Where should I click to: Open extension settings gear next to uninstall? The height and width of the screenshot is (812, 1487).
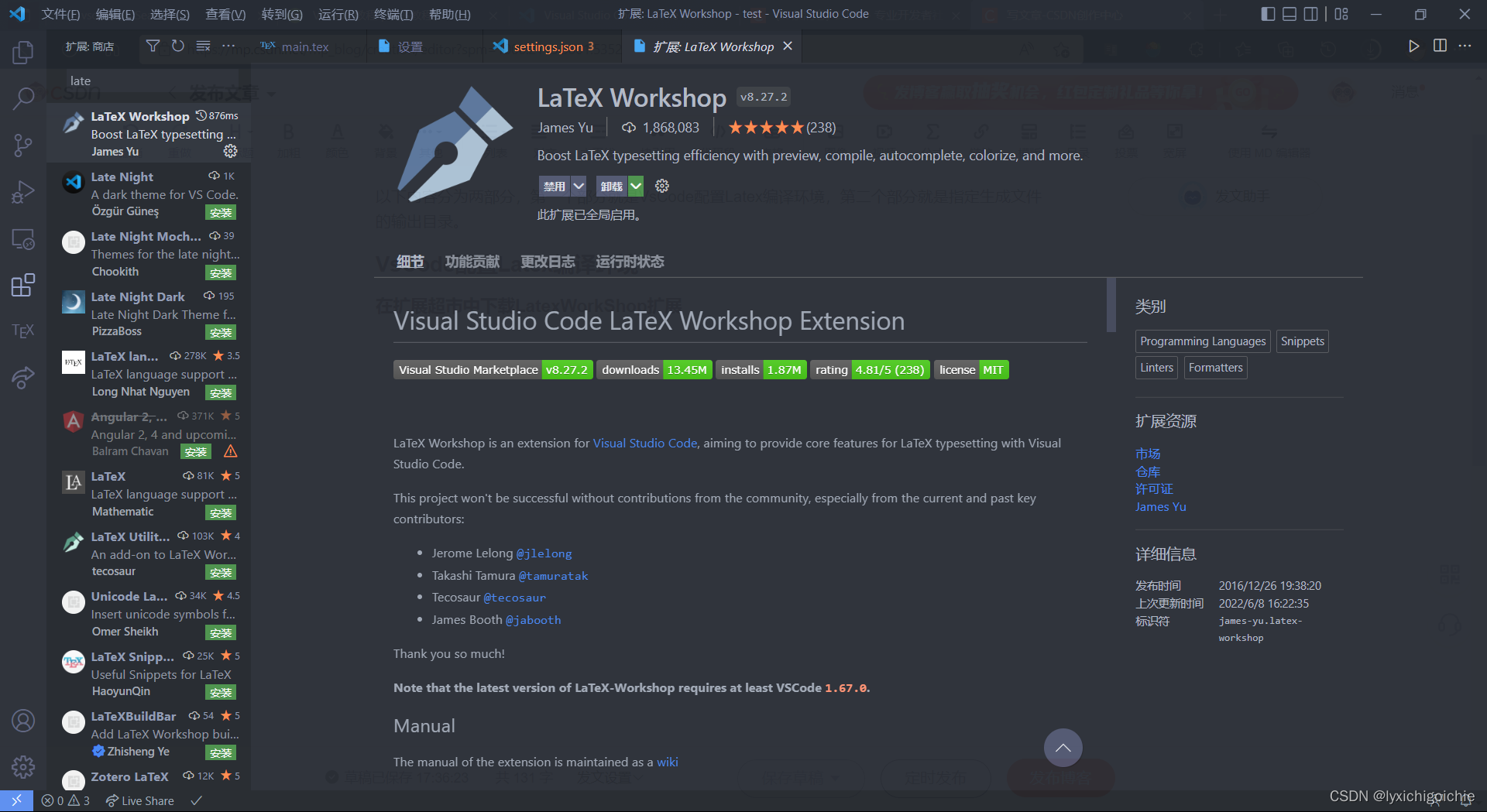[661, 186]
